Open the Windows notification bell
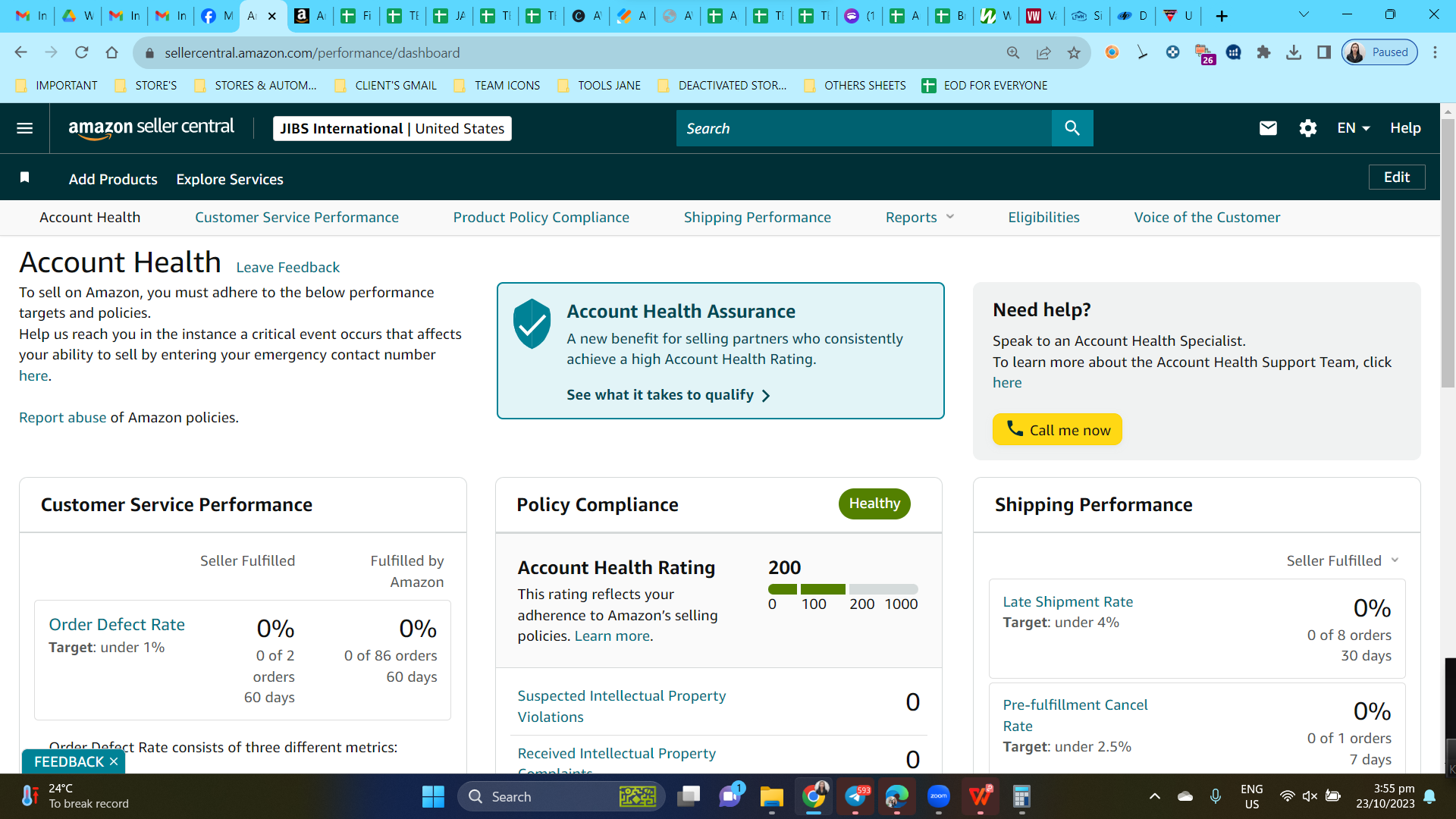The height and width of the screenshot is (819, 1456). 1429,796
